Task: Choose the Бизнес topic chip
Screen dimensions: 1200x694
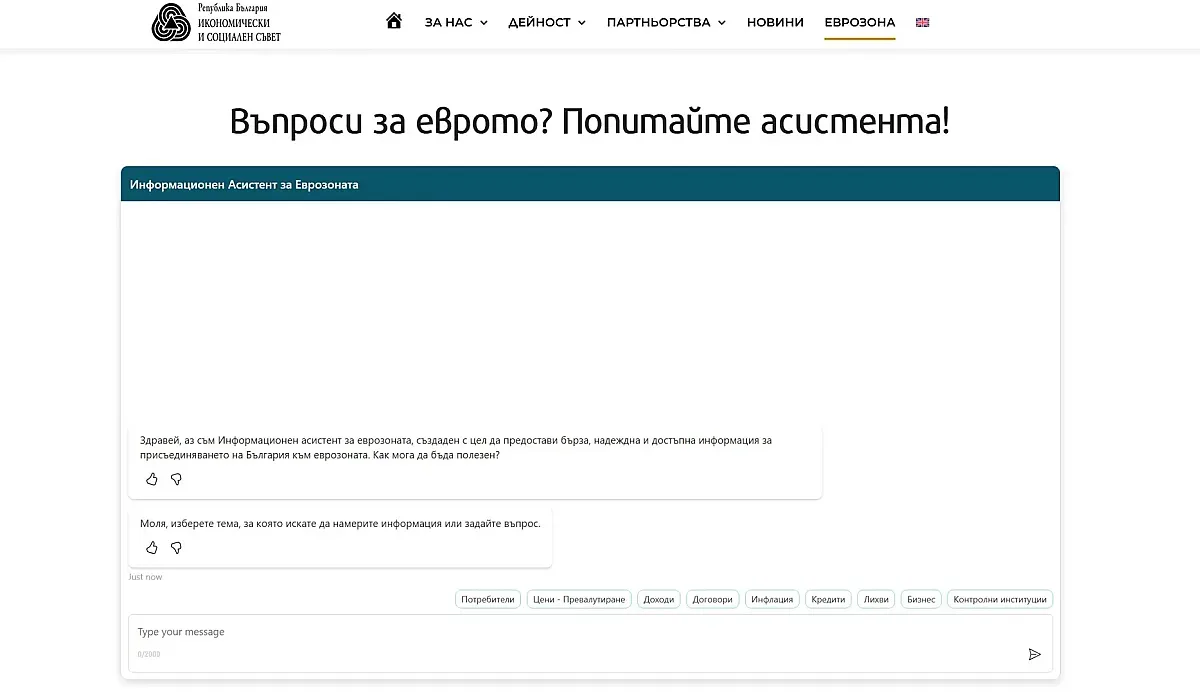Action: tap(921, 599)
